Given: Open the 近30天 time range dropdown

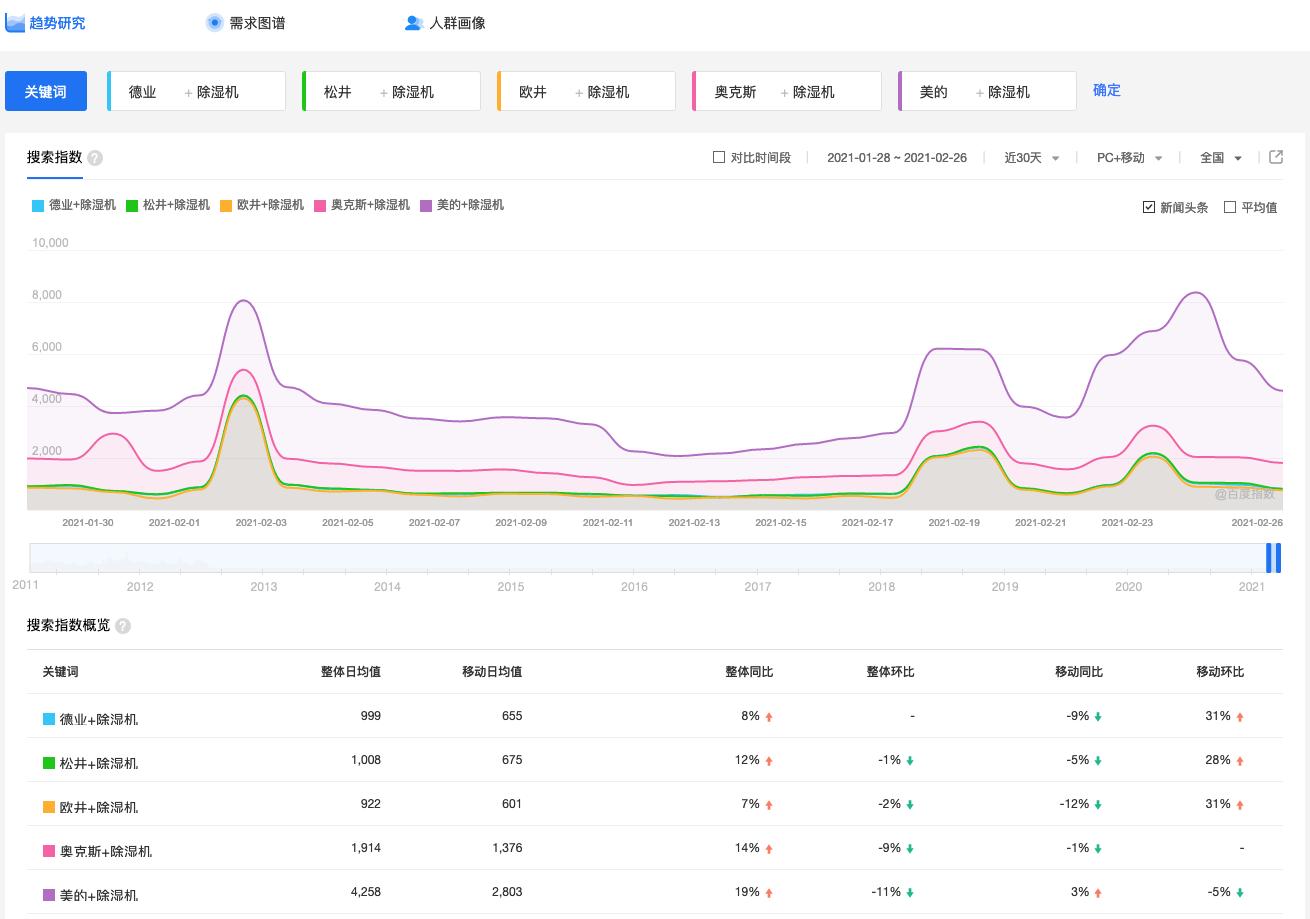Looking at the screenshot, I should tap(1031, 157).
